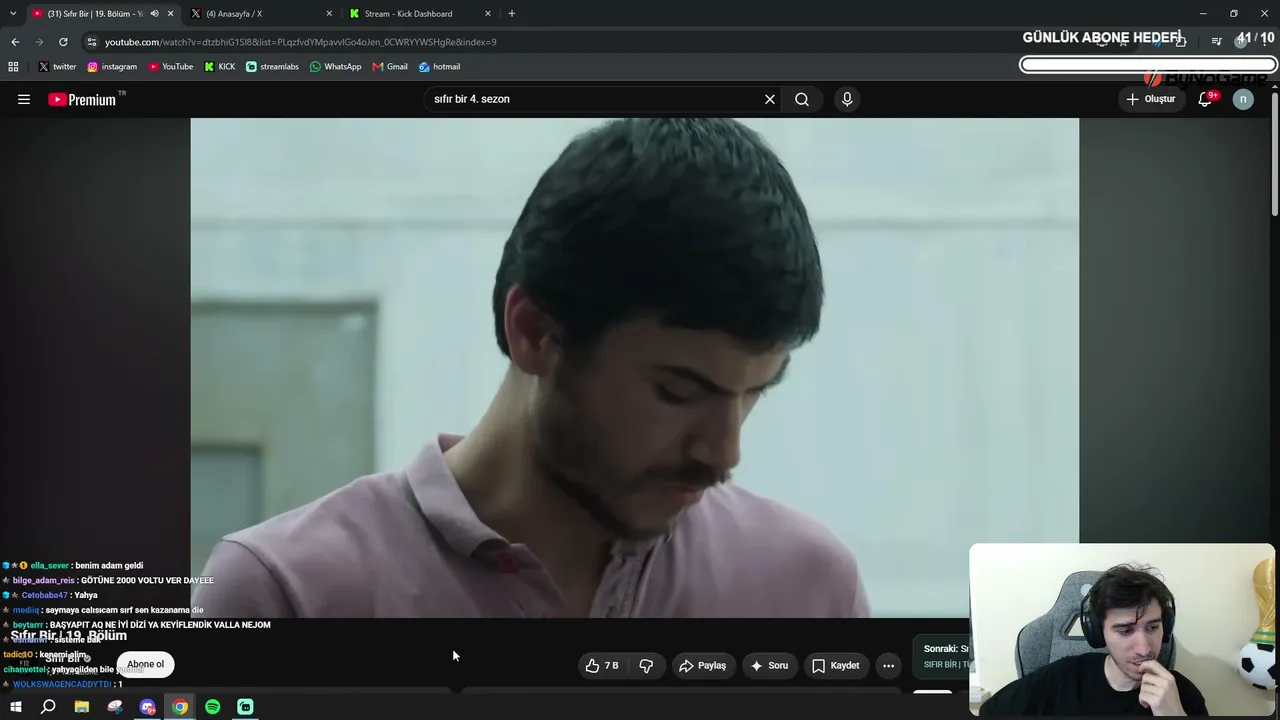Go back with the browser arrow
The height and width of the screenshot is (720, 1280).
click(15, 42)
